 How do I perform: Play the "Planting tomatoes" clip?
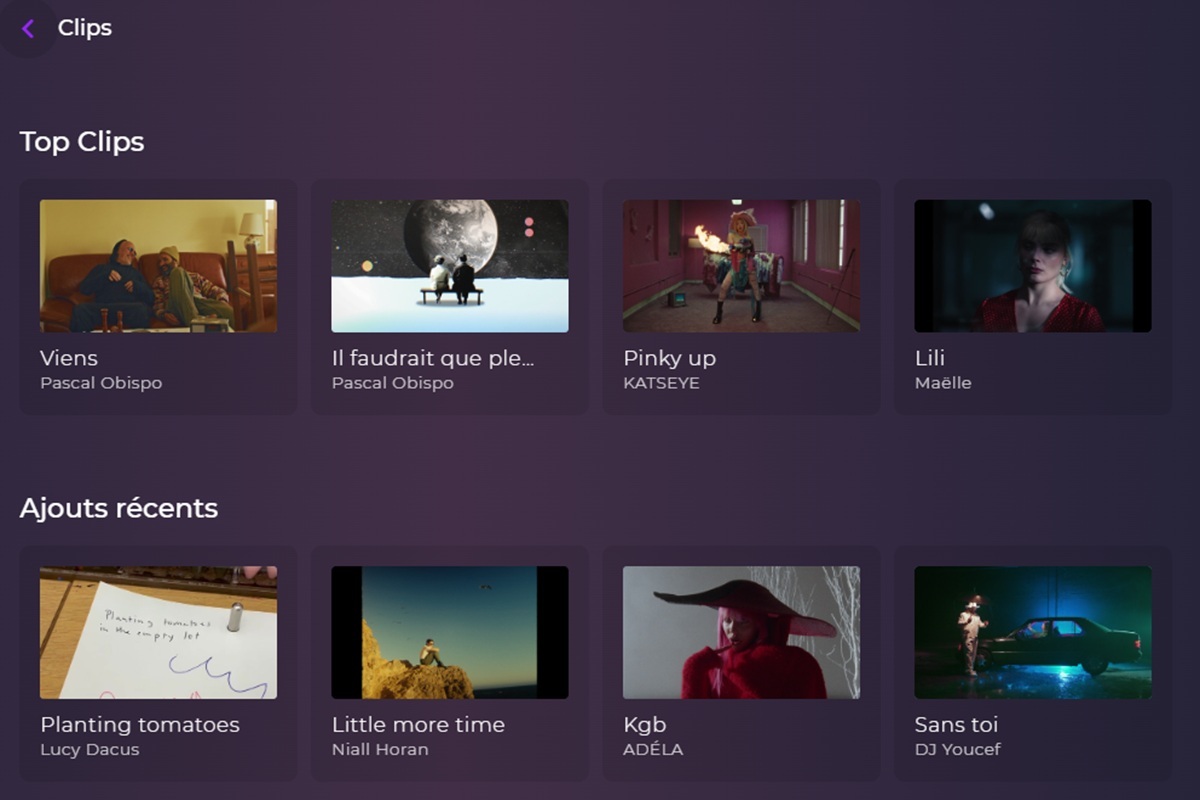[158, 631]
